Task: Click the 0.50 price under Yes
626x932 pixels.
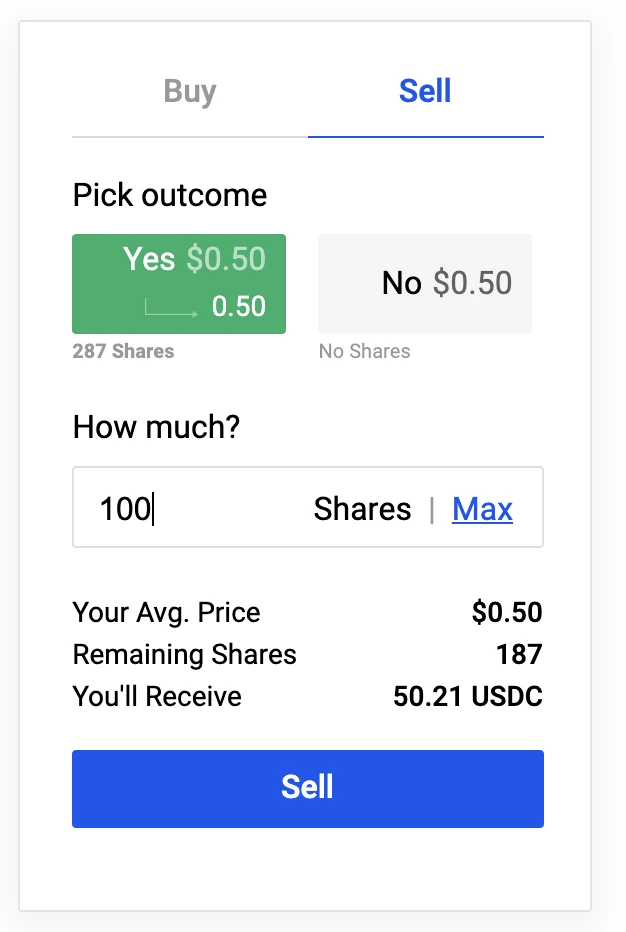Action: [x=238, y=307]
